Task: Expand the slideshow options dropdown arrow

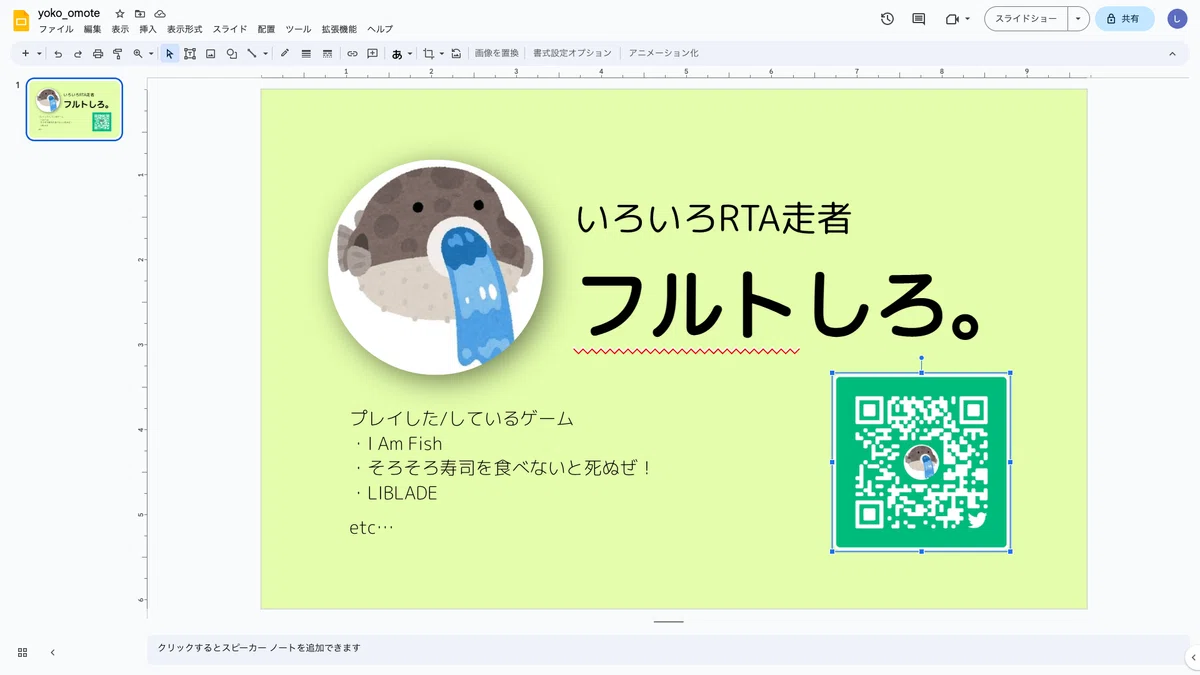Action: click(1078, 19)
